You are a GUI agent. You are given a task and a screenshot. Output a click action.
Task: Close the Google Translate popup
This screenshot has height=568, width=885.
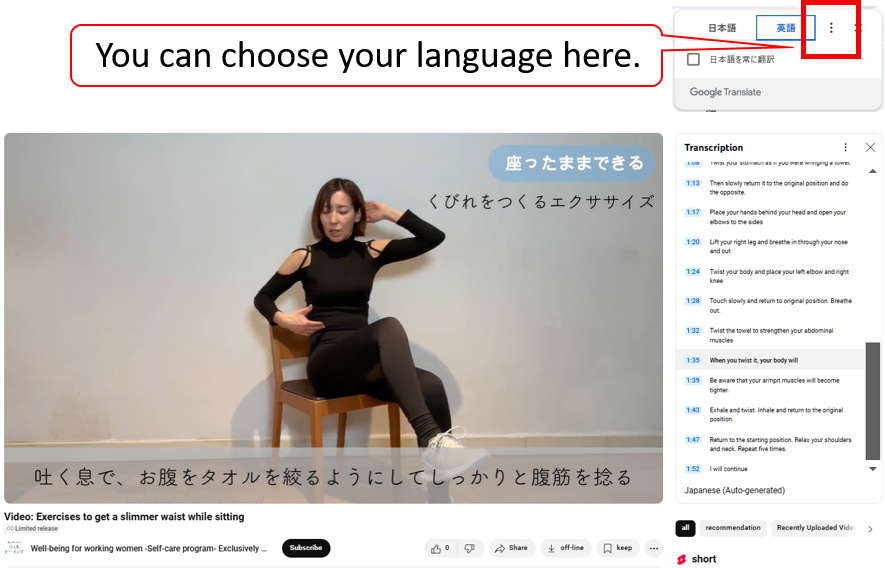tap(858, 28)
